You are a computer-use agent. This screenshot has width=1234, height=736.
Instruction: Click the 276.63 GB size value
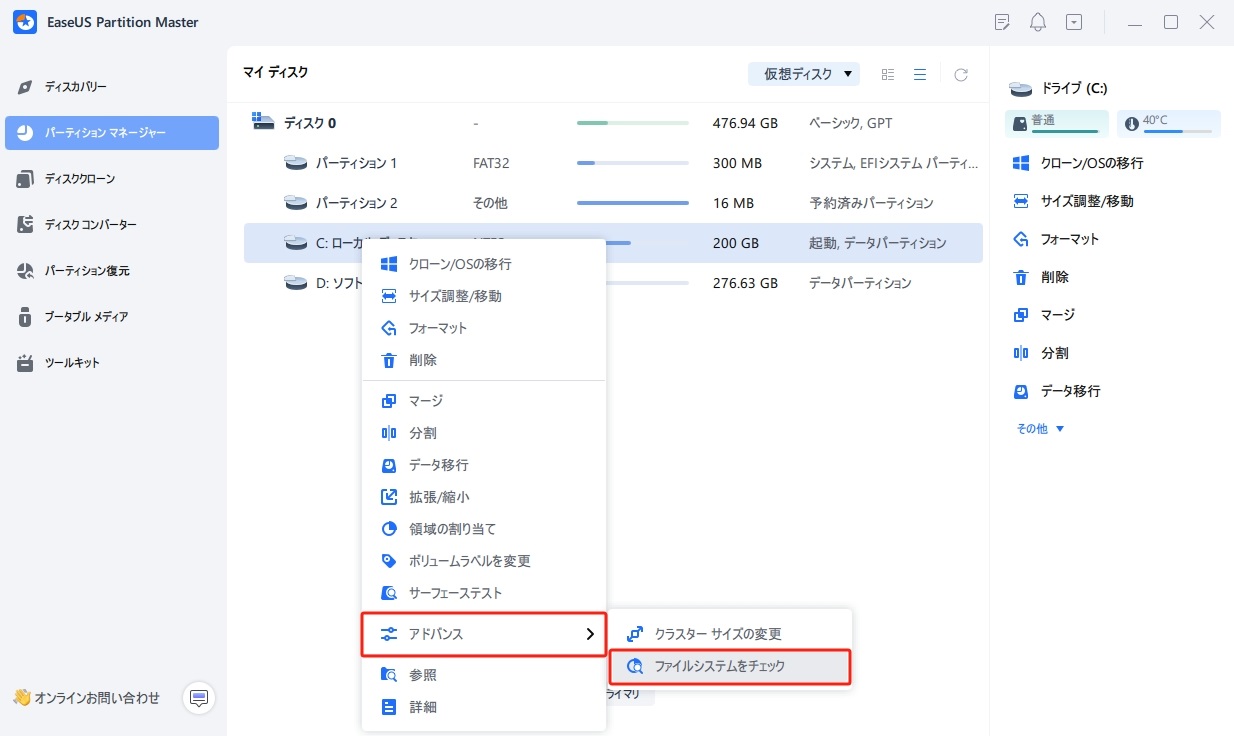pos(745,283)
